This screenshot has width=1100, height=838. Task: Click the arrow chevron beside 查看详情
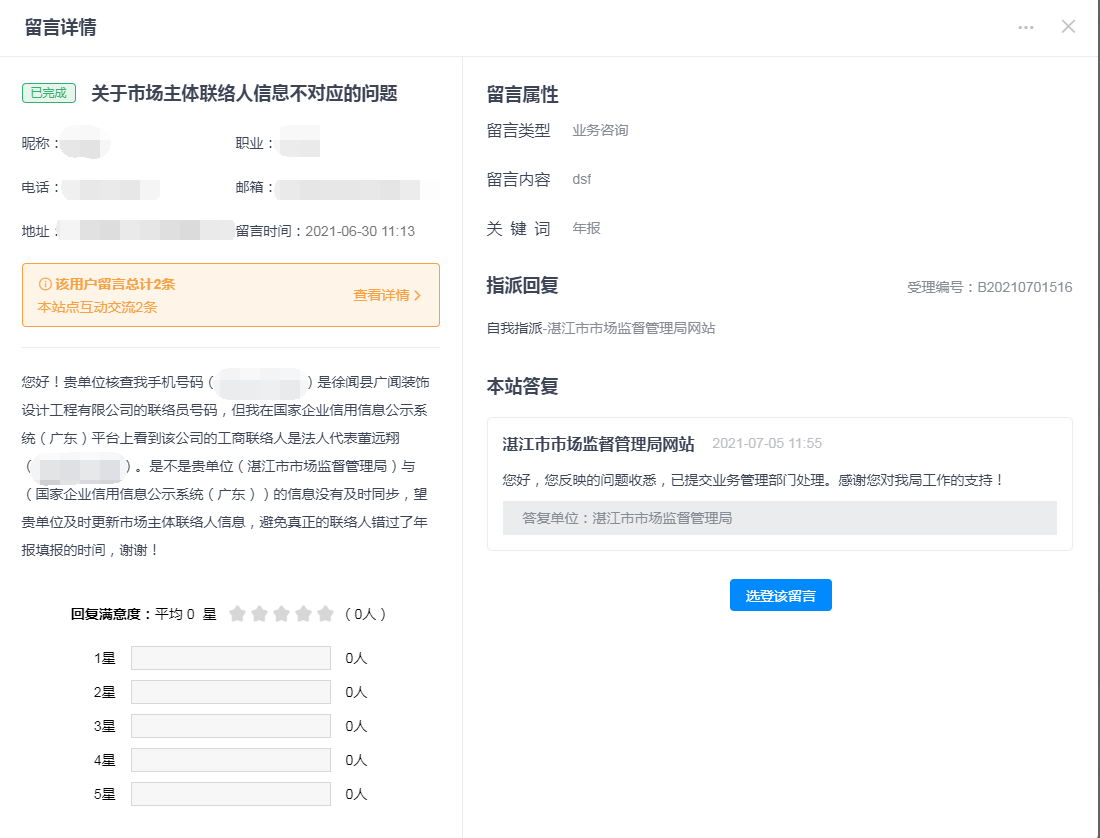[418, 296]
